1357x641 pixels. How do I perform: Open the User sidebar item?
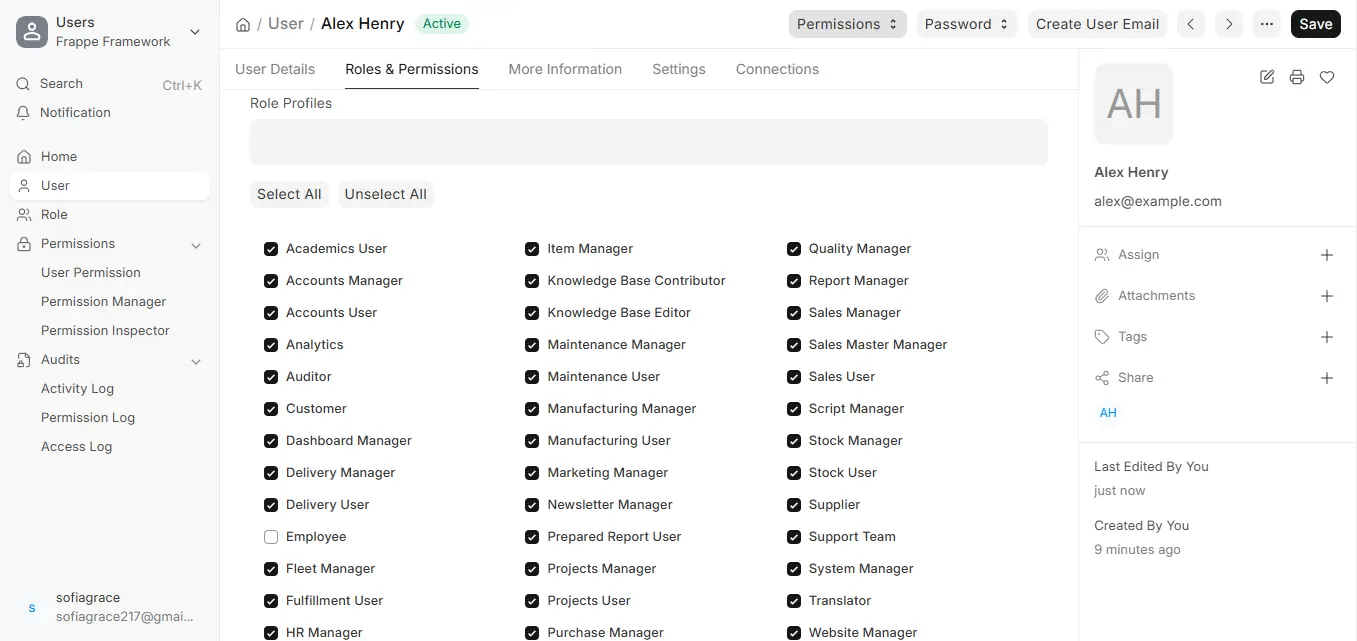click(x=109, y=186)
